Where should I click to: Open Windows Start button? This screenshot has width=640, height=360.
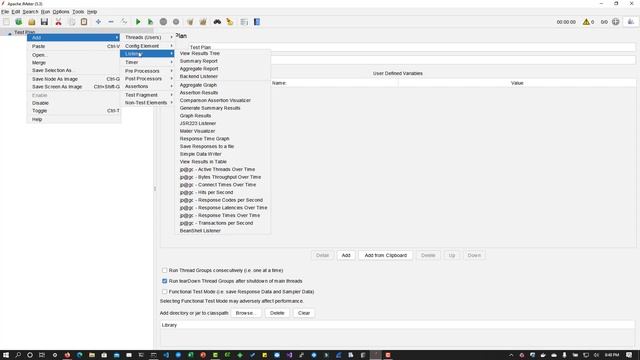tap(6, 355)
